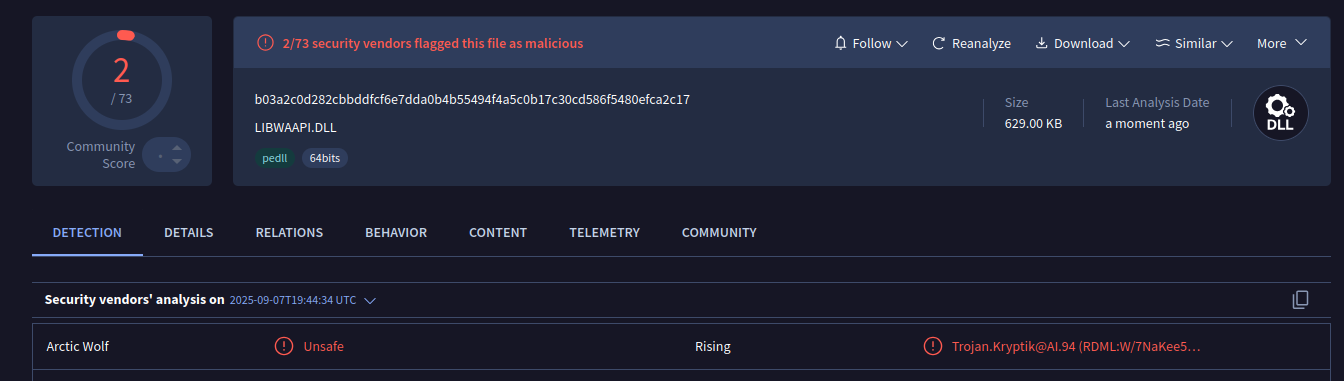The image size is (1344, 381).
Task: Expand the Follow dropdown chevron
Action: pyautogui.click(x=902, y=44)
